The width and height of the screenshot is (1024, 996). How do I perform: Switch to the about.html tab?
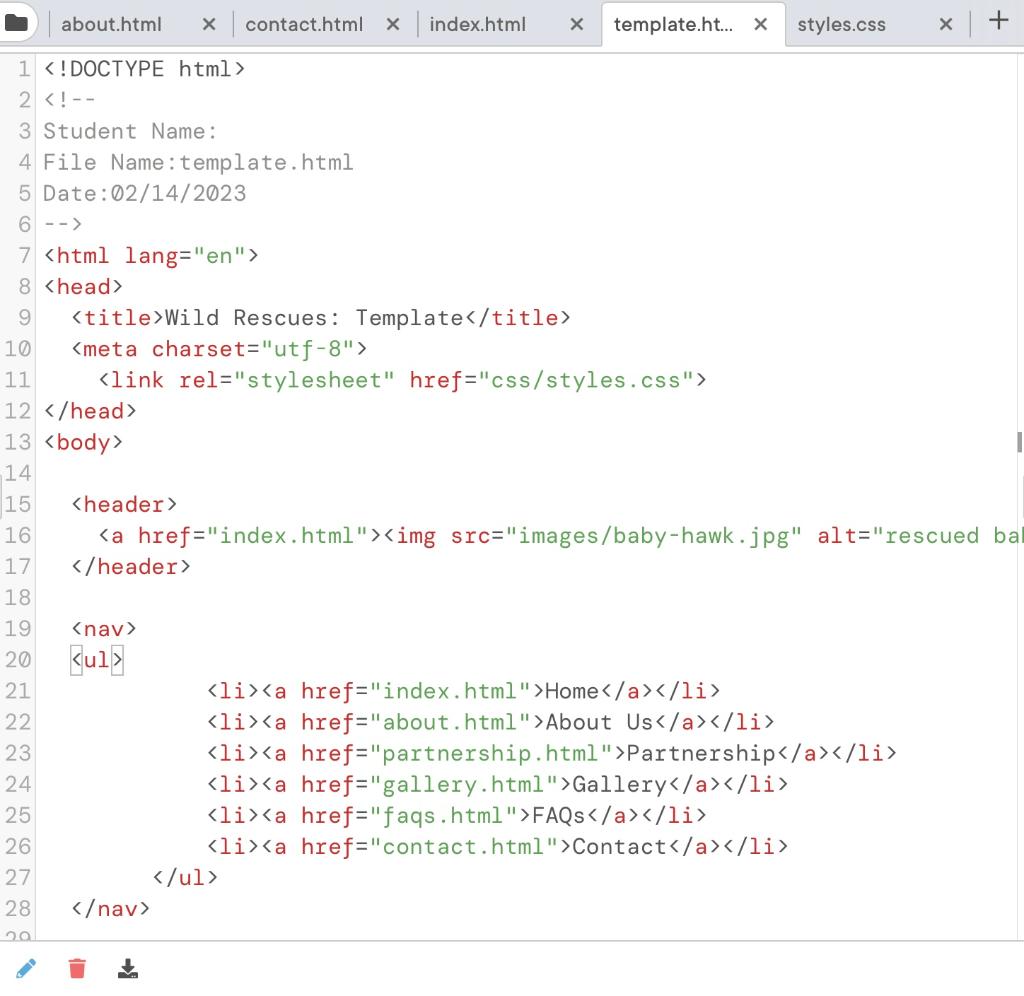pyautogui.click(x=111, y=25)
